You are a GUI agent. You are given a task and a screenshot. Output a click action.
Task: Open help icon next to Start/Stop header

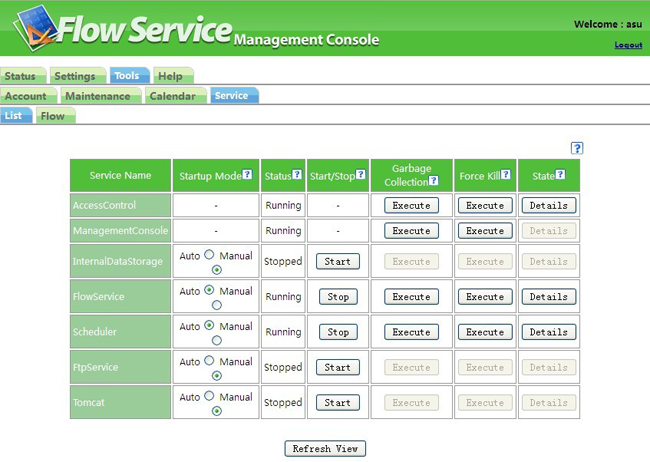(x=361, y=174)
